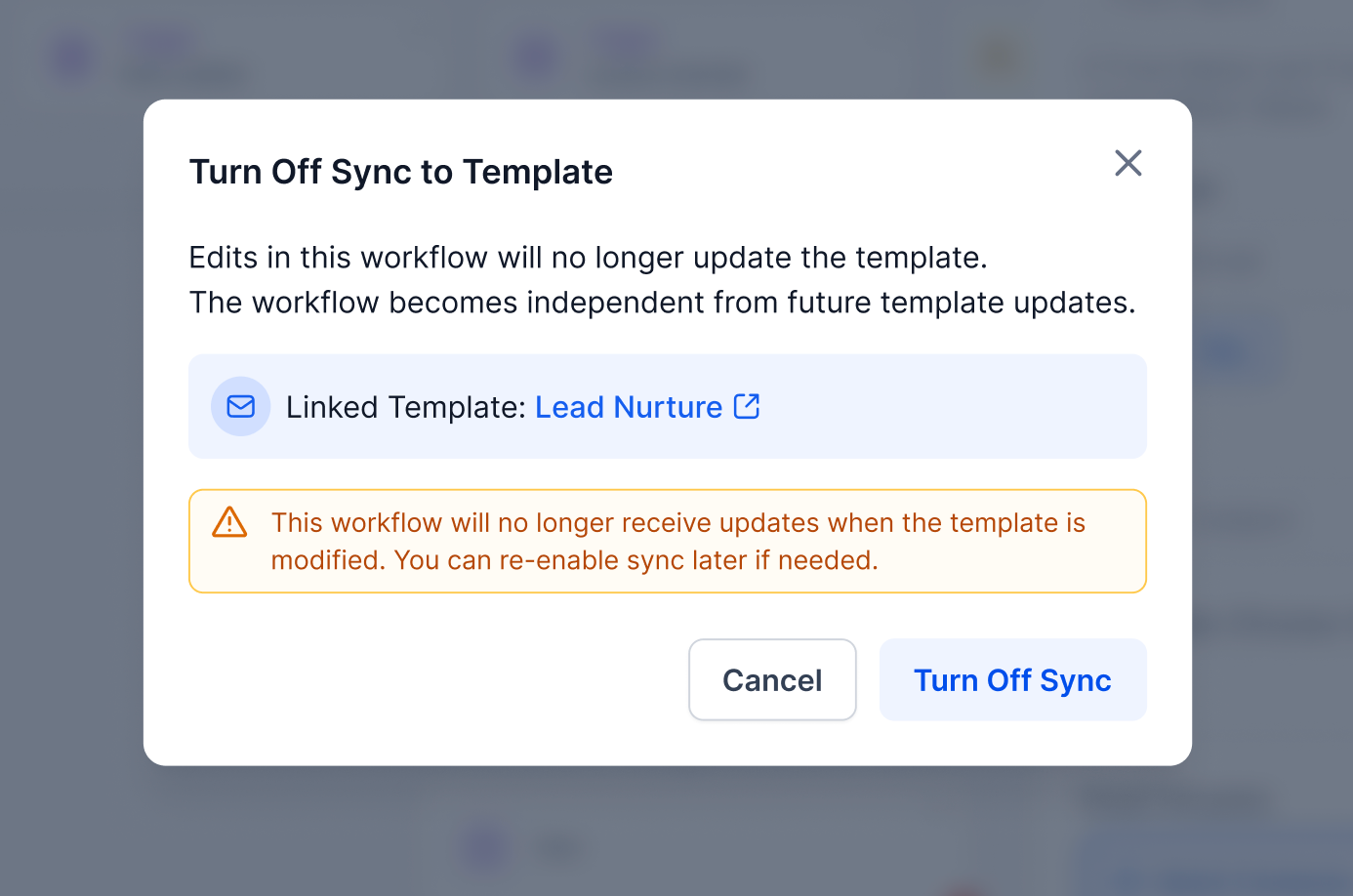This screenshot has width=1353, height=896.
Task: Click the 'Edits in this workflow' description line
Action: pos(588,258)
